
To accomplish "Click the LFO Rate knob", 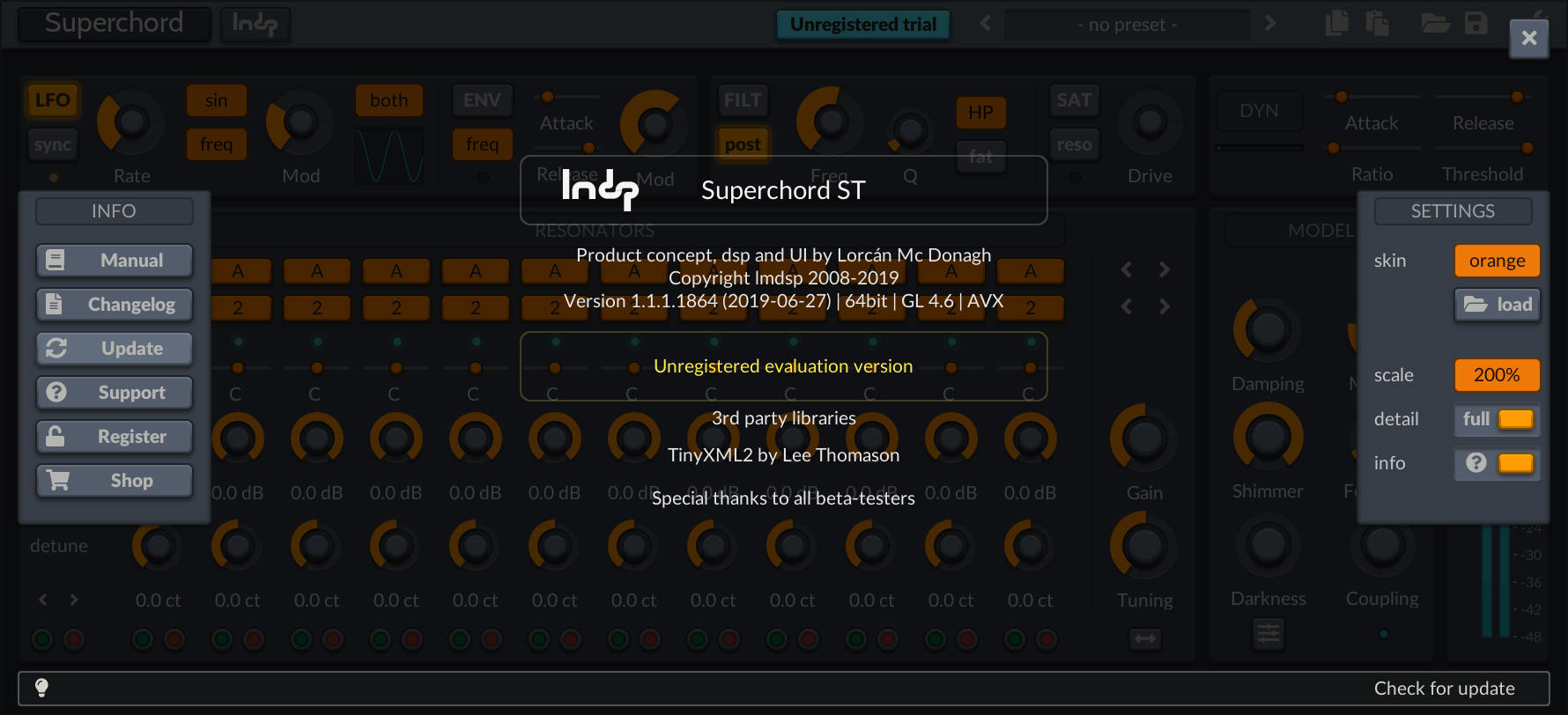I will 131,122.
